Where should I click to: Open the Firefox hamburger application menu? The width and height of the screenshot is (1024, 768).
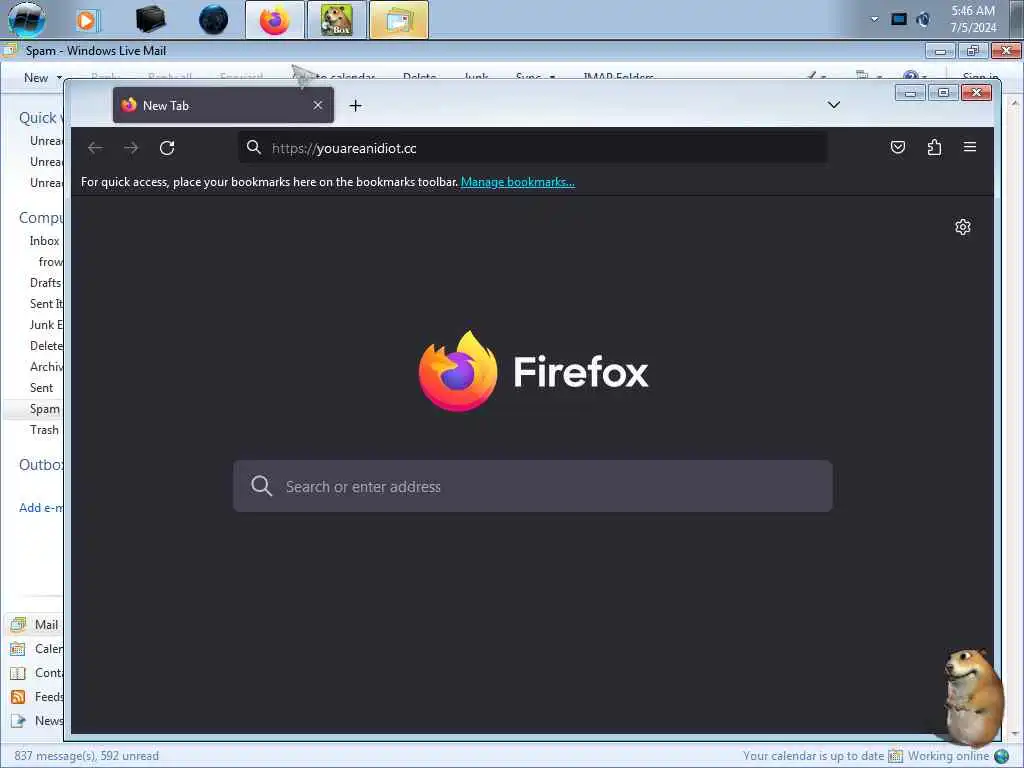970,148
